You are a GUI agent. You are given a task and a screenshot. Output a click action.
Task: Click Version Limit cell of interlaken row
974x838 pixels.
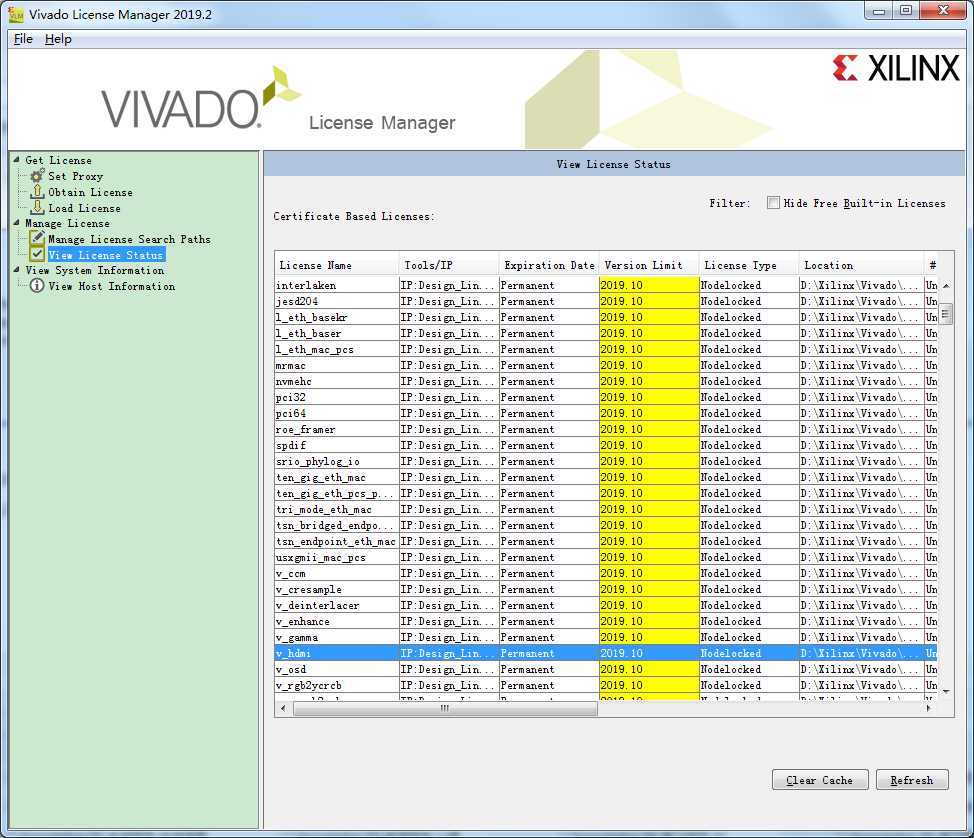click(x=649, y=285)
